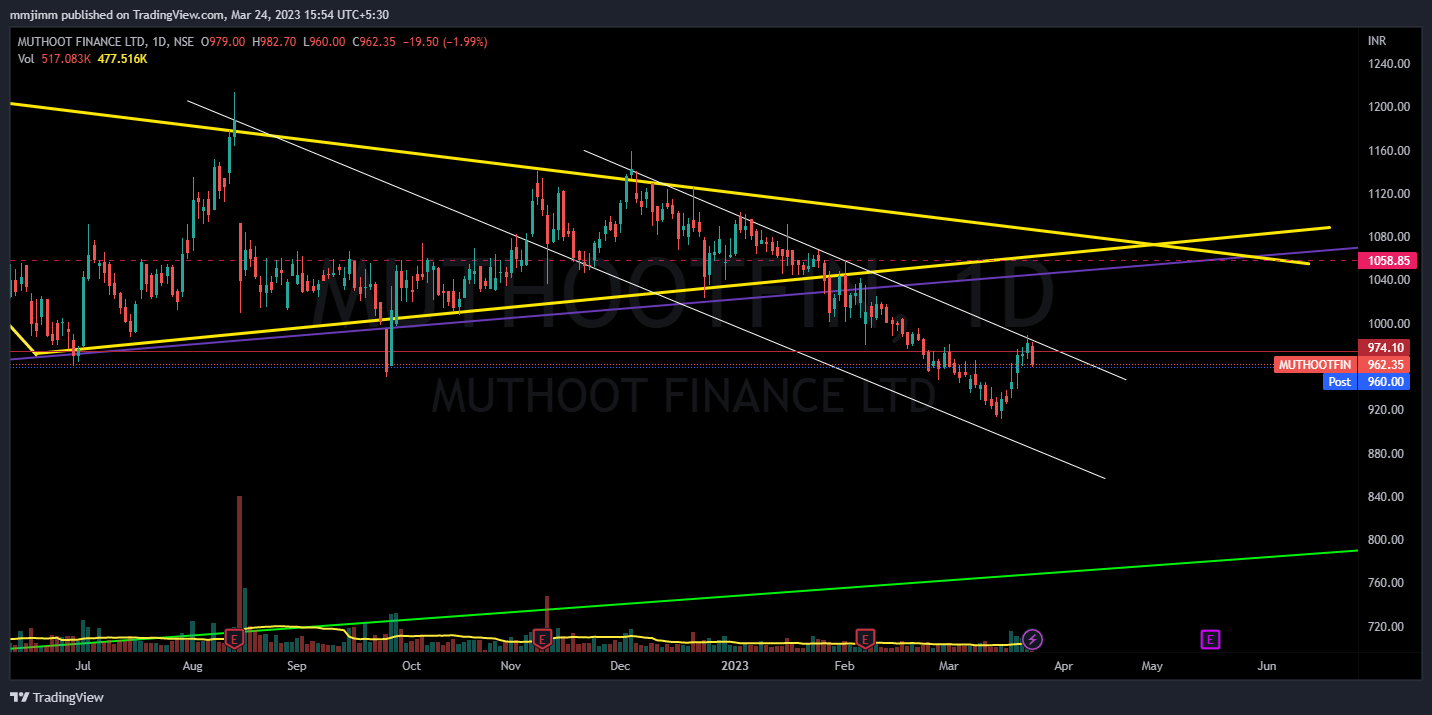The width and height of the screenshot is (1432, 715).
Task: Click the May label on the time axis
Action: pyautogui.click(x=1152, y=665)
